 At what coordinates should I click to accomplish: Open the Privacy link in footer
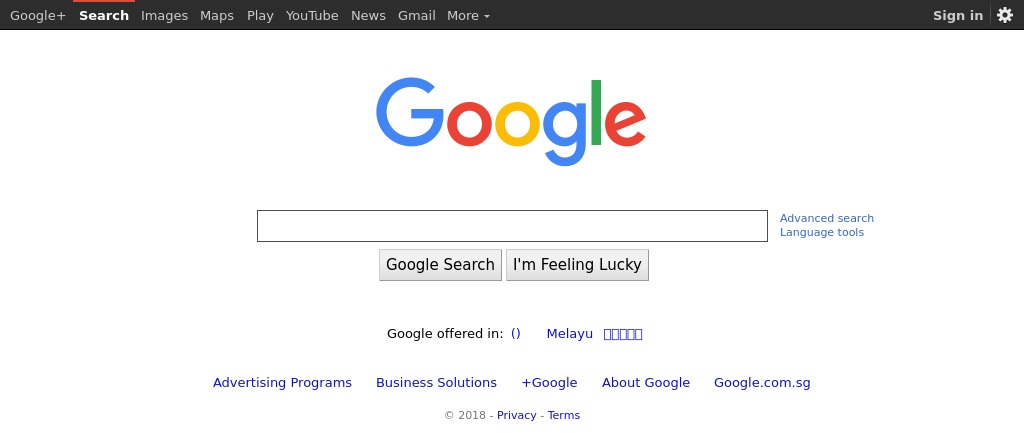517,415
